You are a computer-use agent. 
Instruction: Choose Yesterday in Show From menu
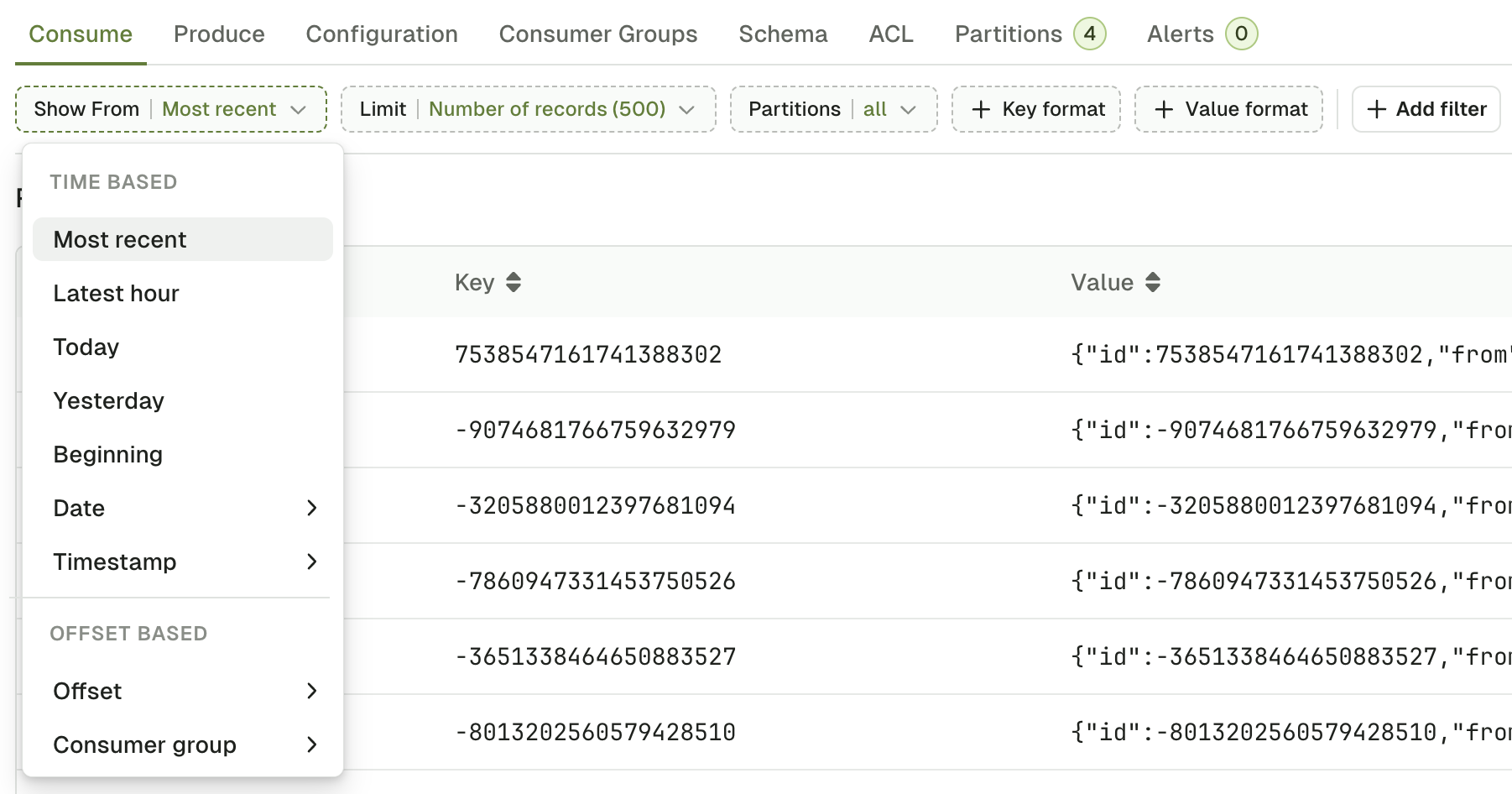click(183, 400)
